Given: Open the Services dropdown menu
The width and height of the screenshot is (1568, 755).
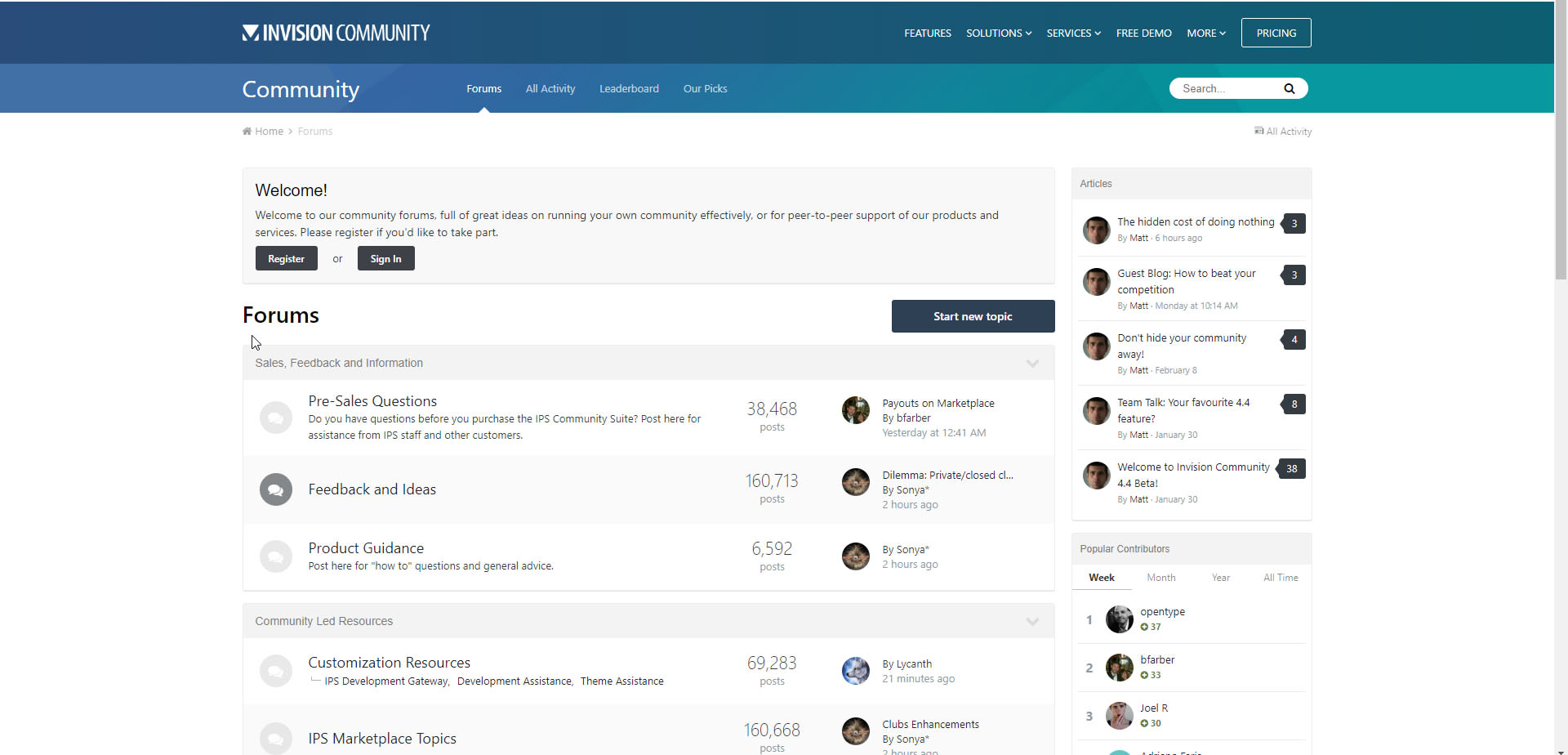Looking at the screenshot, I should (1074, 34).
